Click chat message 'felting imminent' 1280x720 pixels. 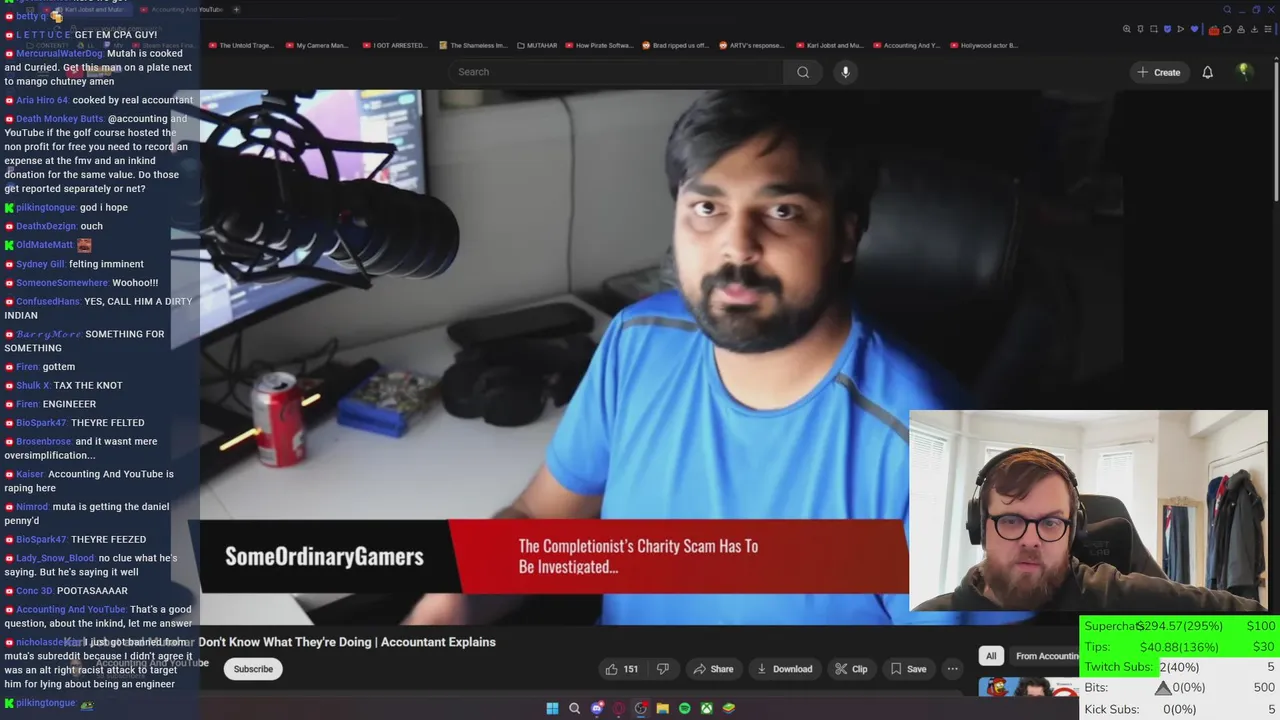point(106,264)
